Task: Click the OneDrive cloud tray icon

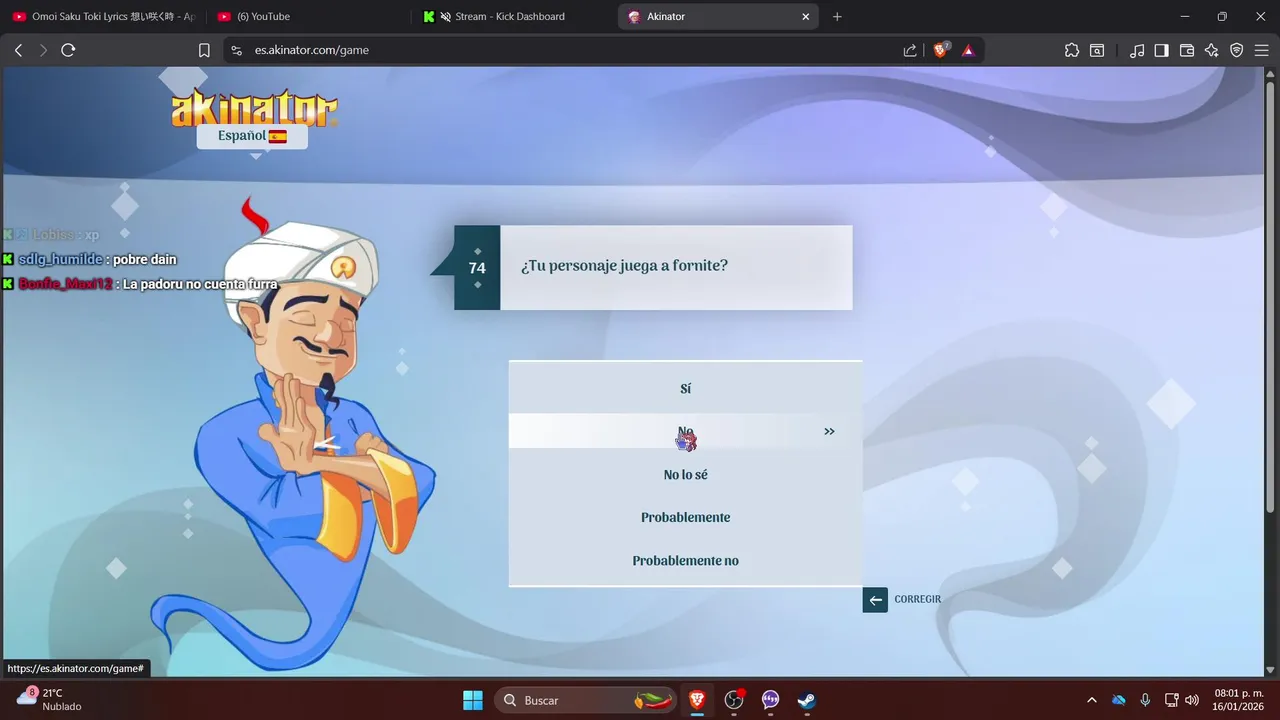Action: click(x=1118, y=700)
